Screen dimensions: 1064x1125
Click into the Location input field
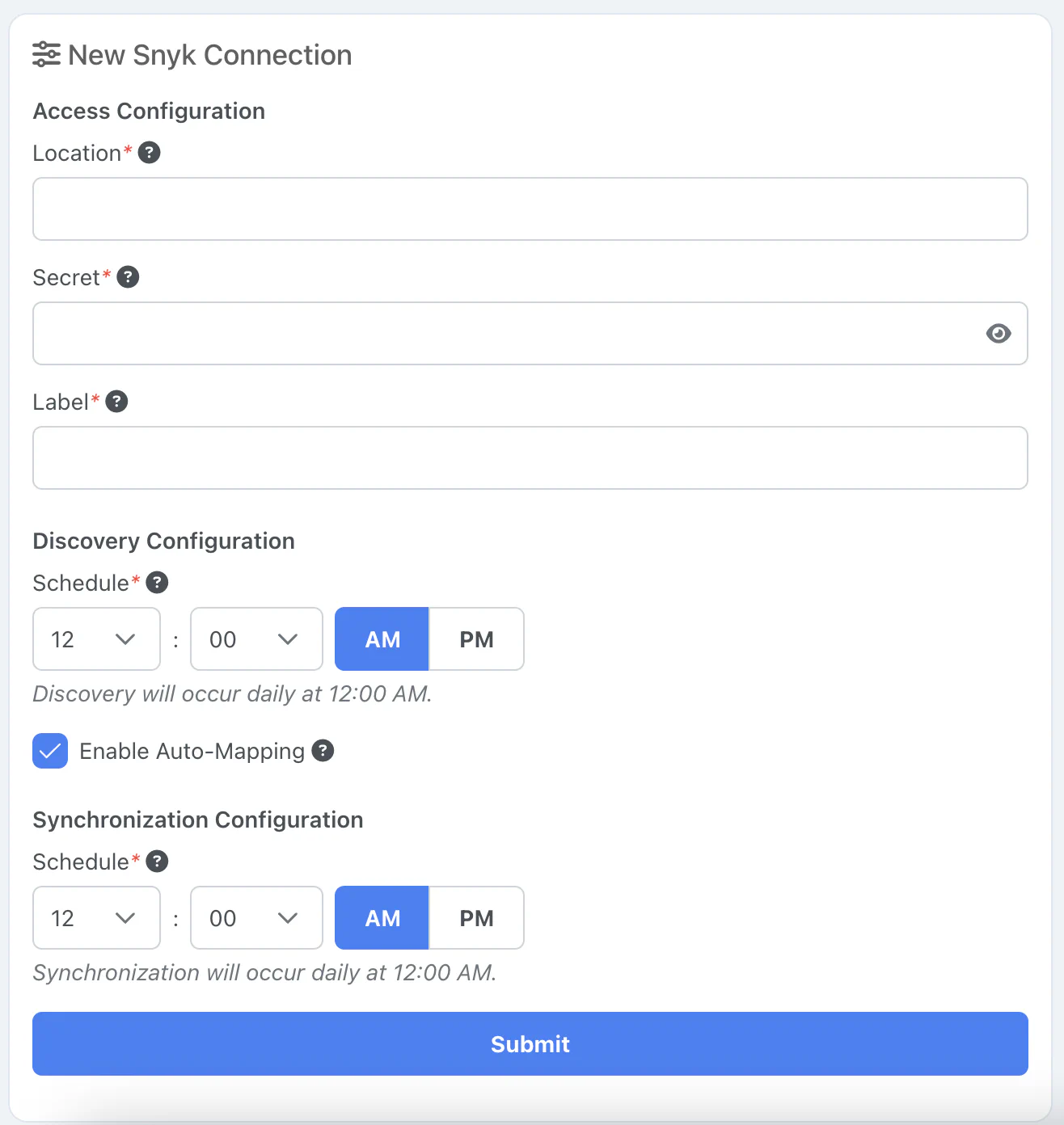530,209
